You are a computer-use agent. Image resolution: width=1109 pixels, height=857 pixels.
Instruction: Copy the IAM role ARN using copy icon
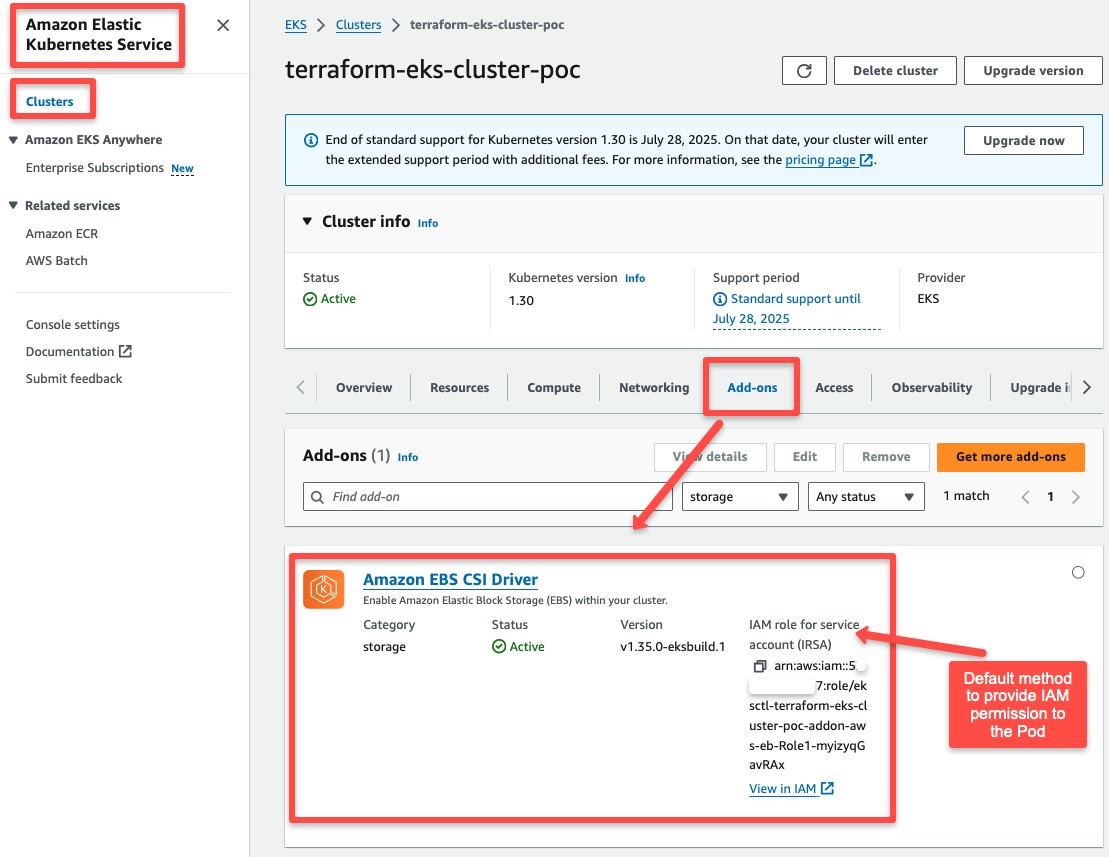(x=760, y=665)
